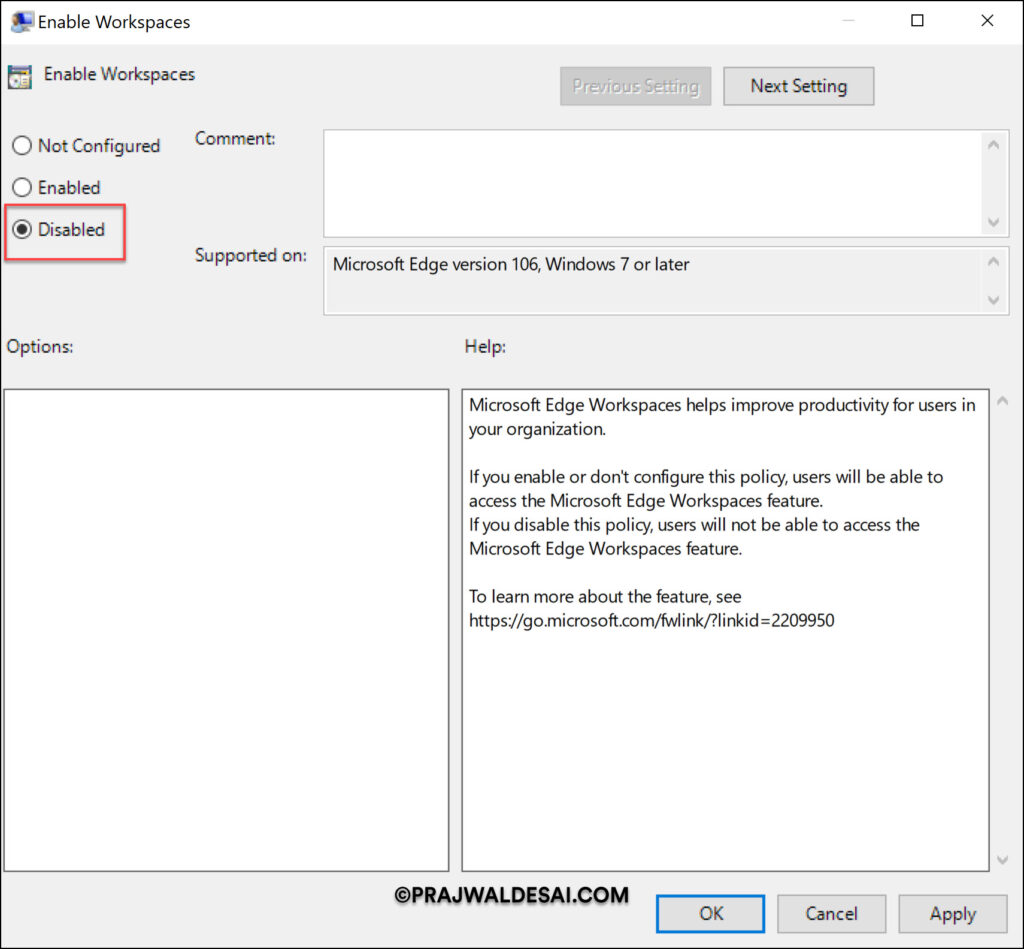This screenshot has height=949, width=1024.
Task: Click the Cancel button
Action: coord(831,913)
